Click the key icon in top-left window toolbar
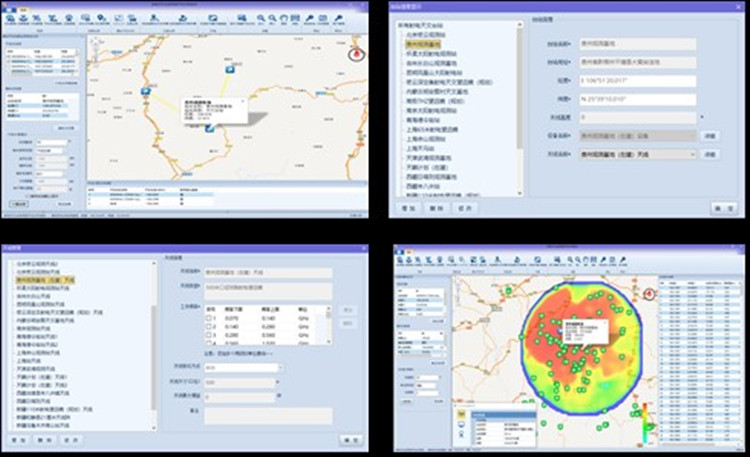This screenshot has height=457, width=750. (311, 18)
